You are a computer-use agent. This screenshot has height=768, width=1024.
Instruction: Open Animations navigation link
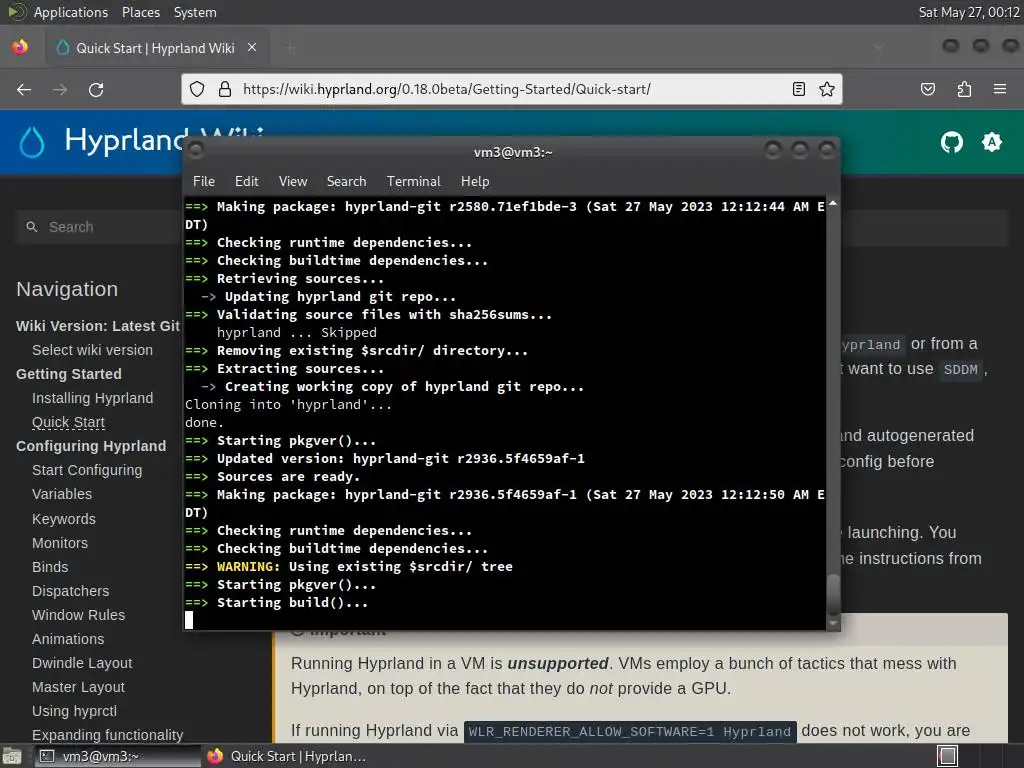tap(68, 639)
